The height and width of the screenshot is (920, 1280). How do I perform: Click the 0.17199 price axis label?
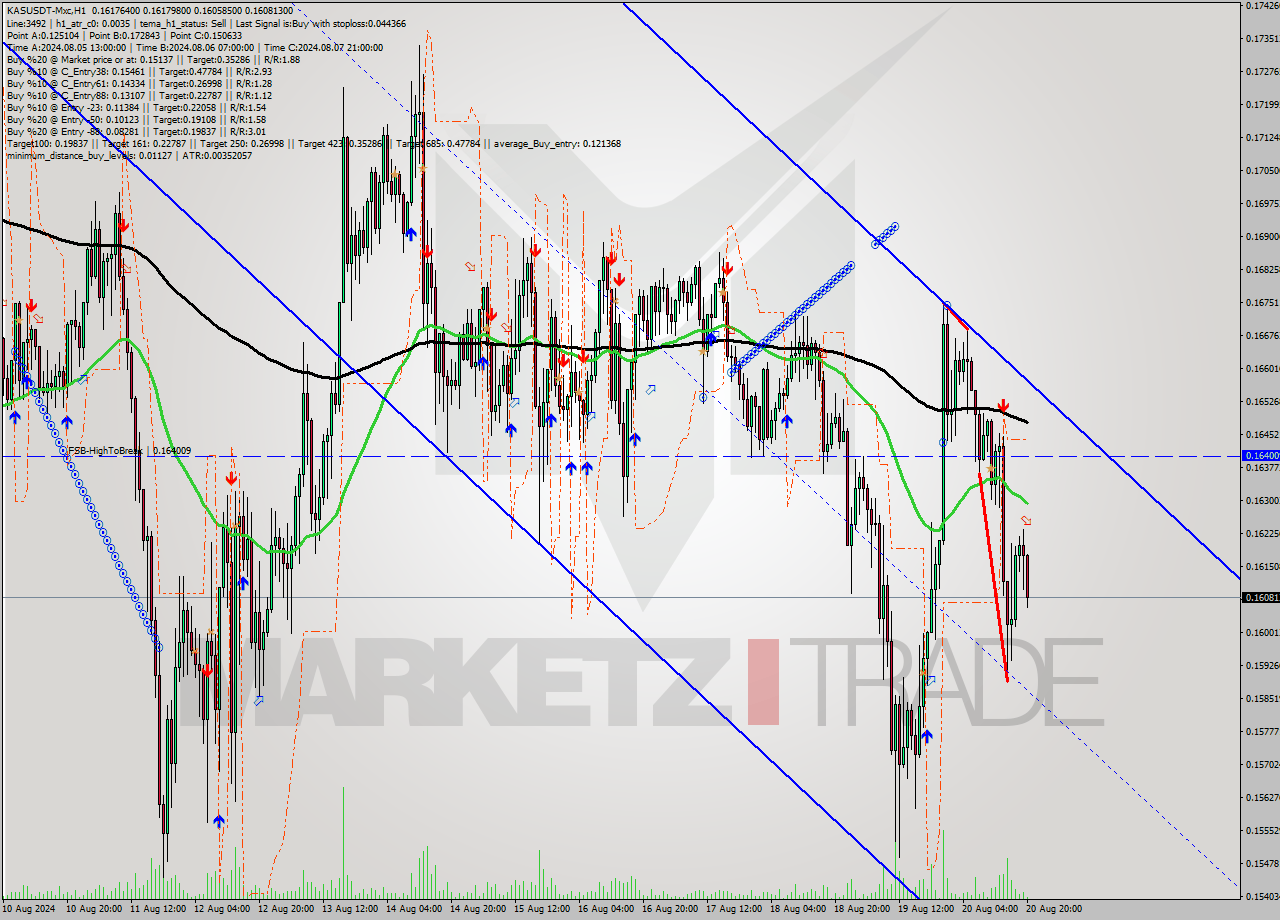point(1261,104)
